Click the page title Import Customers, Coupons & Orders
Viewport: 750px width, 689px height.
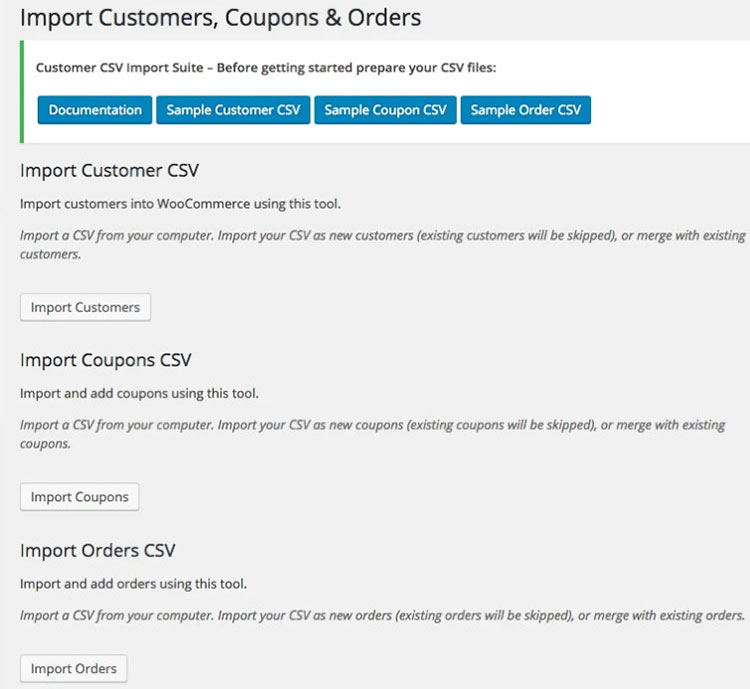(x=220, y=18)
